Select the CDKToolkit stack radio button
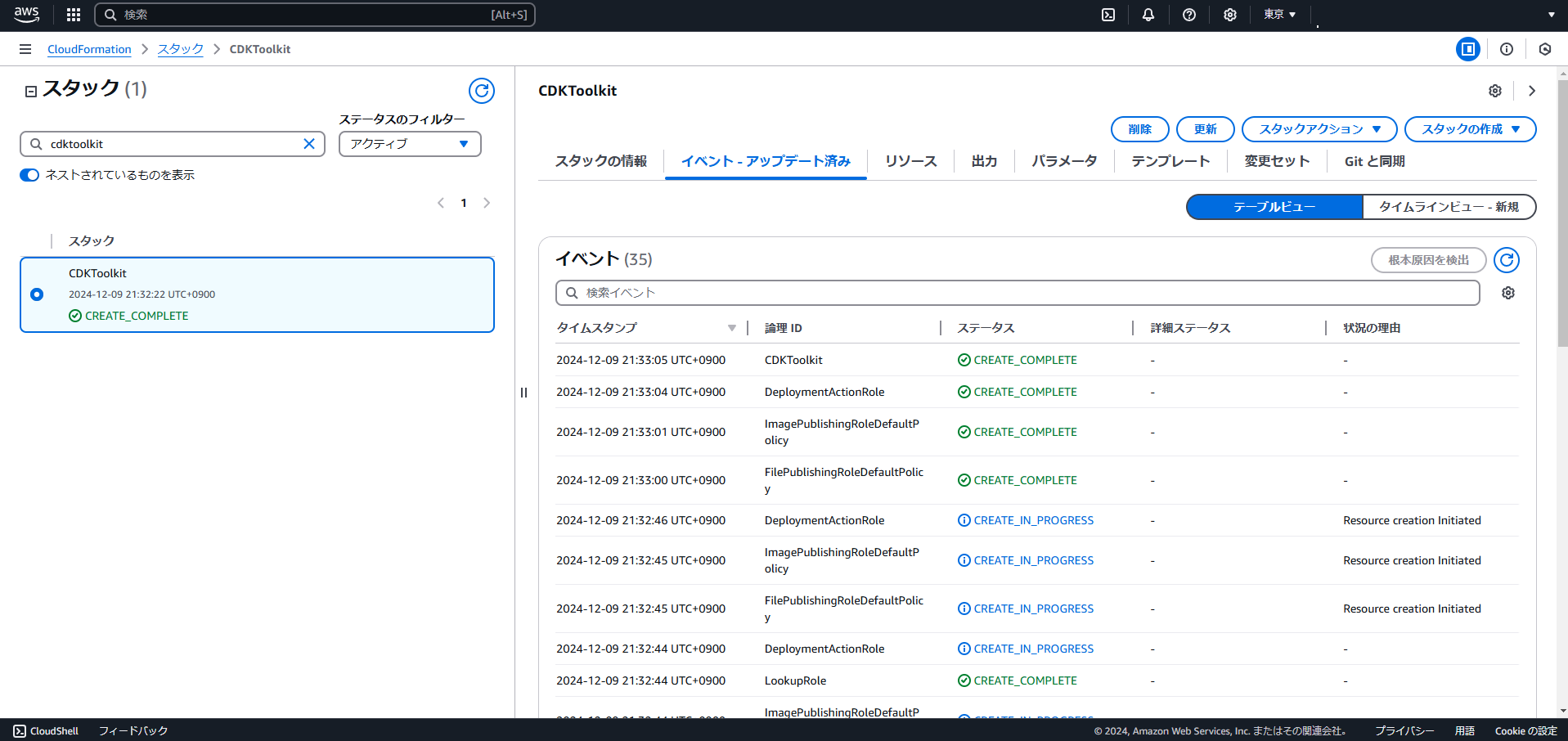The width and height of the screenshot is (1568, 741). pos(37,294)
